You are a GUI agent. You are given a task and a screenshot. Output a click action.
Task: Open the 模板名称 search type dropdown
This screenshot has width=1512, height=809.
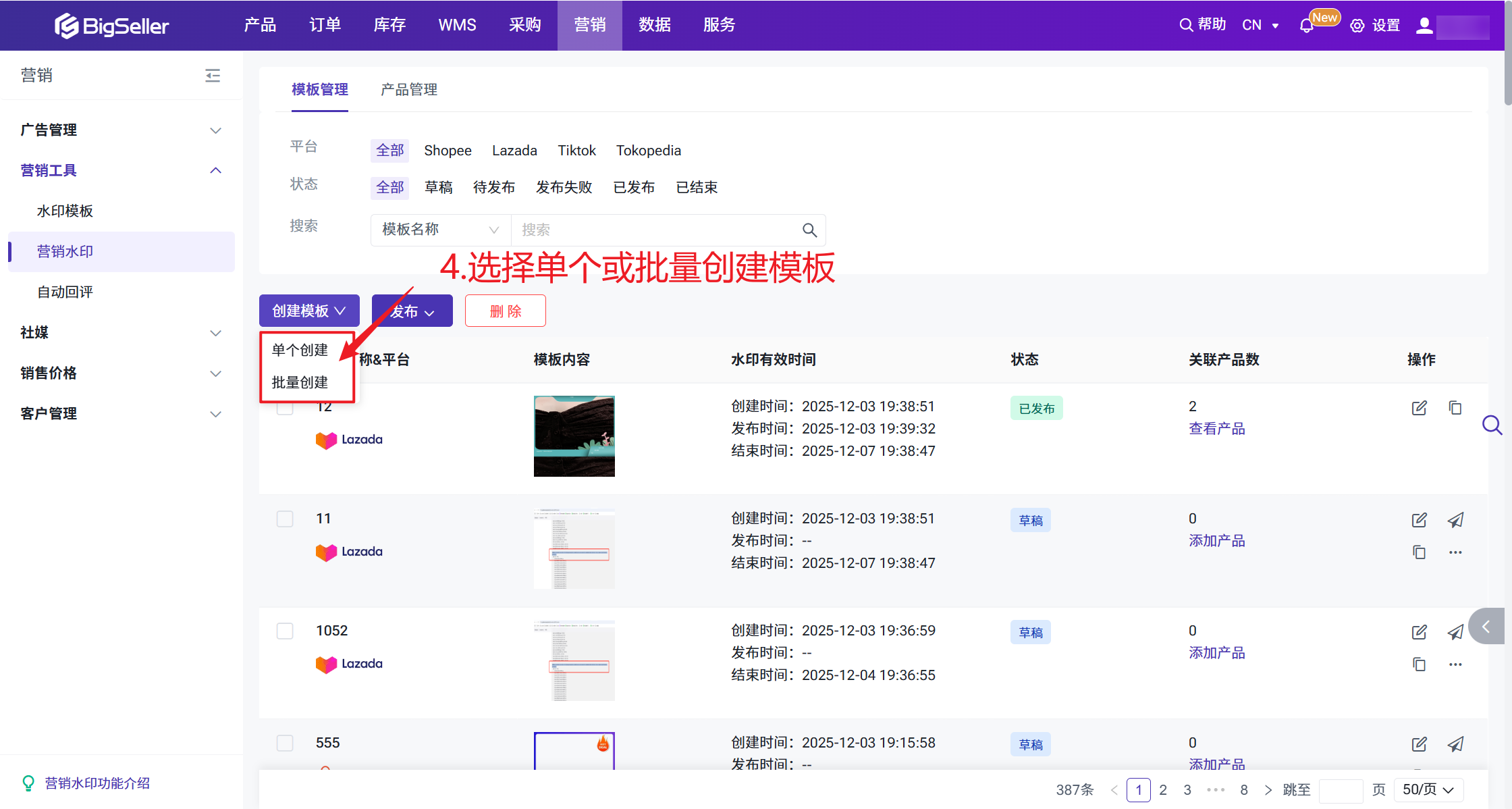[440, 230]
